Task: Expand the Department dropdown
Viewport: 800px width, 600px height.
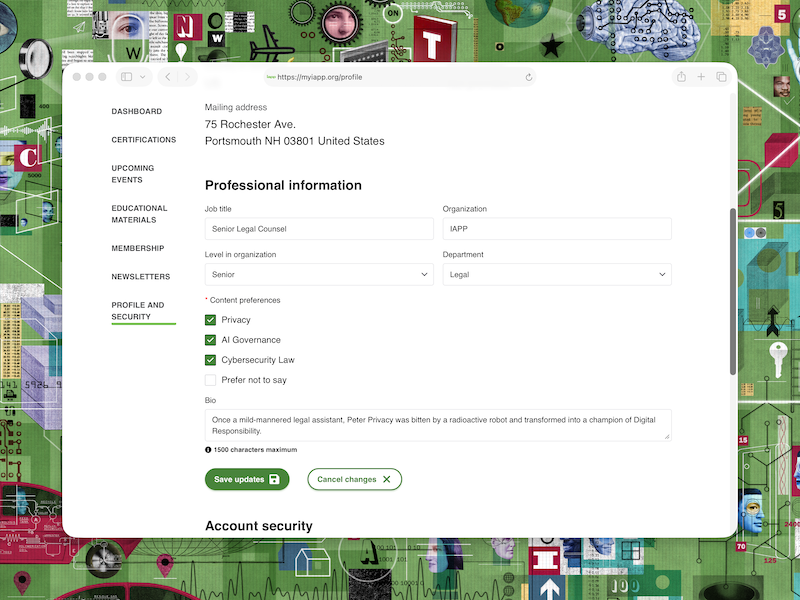Action: pyautogui.click(x=557, y=274)
